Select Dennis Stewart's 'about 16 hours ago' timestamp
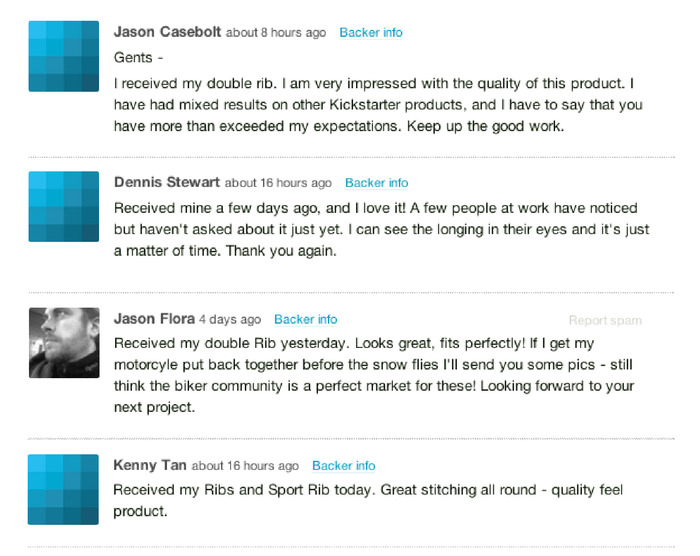 point(278,183)
